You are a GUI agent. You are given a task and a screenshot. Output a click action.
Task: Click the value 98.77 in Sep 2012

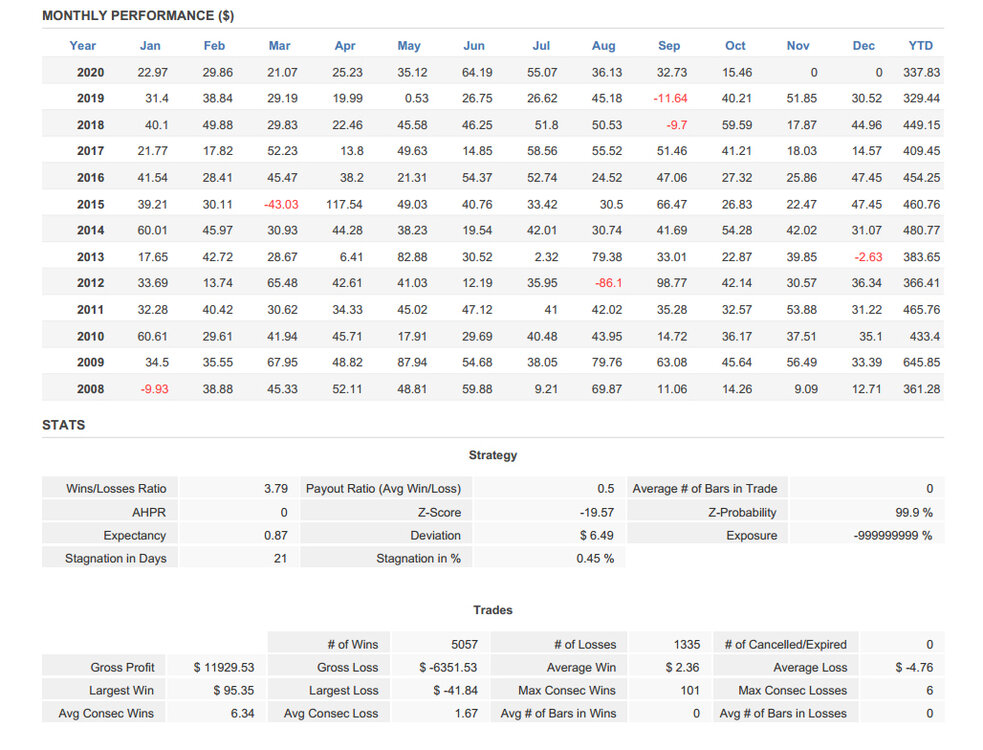(671, 283)
